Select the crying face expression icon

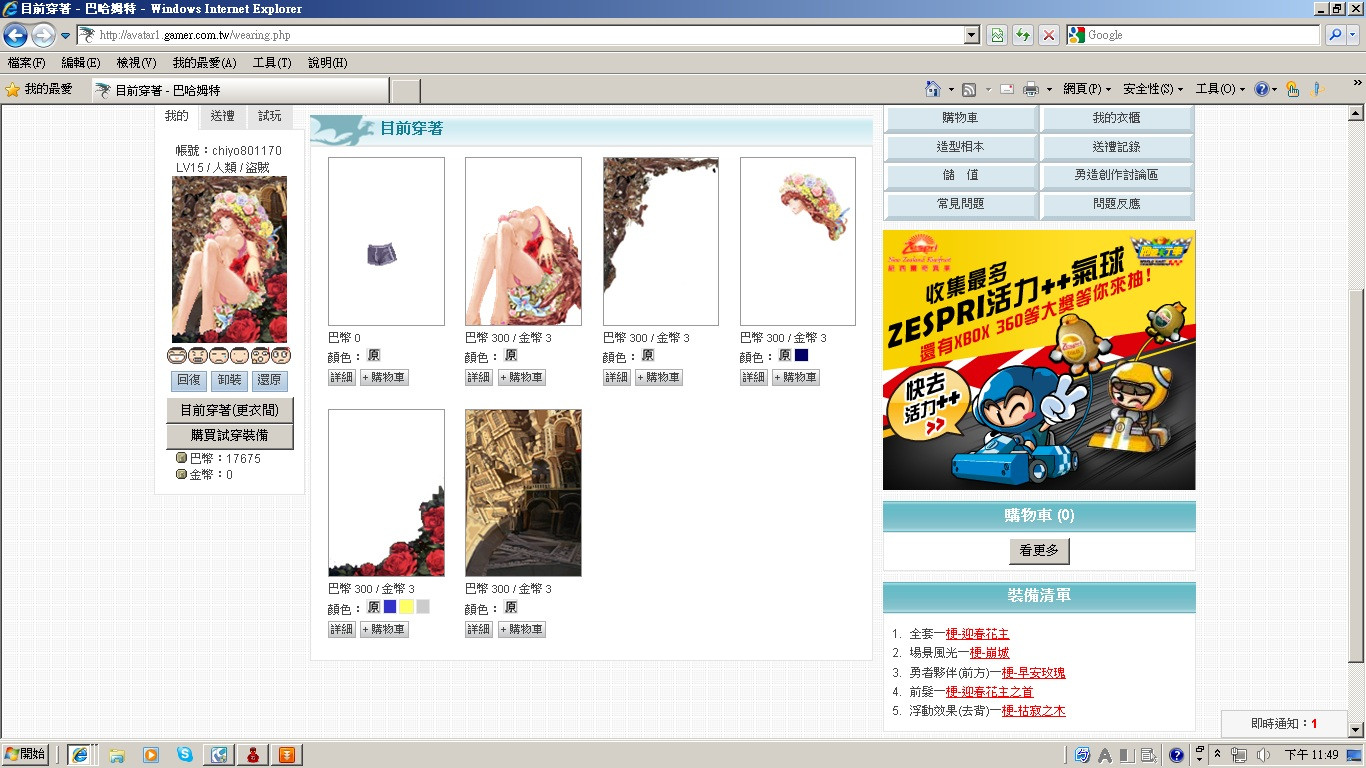[x=219, y=355]
